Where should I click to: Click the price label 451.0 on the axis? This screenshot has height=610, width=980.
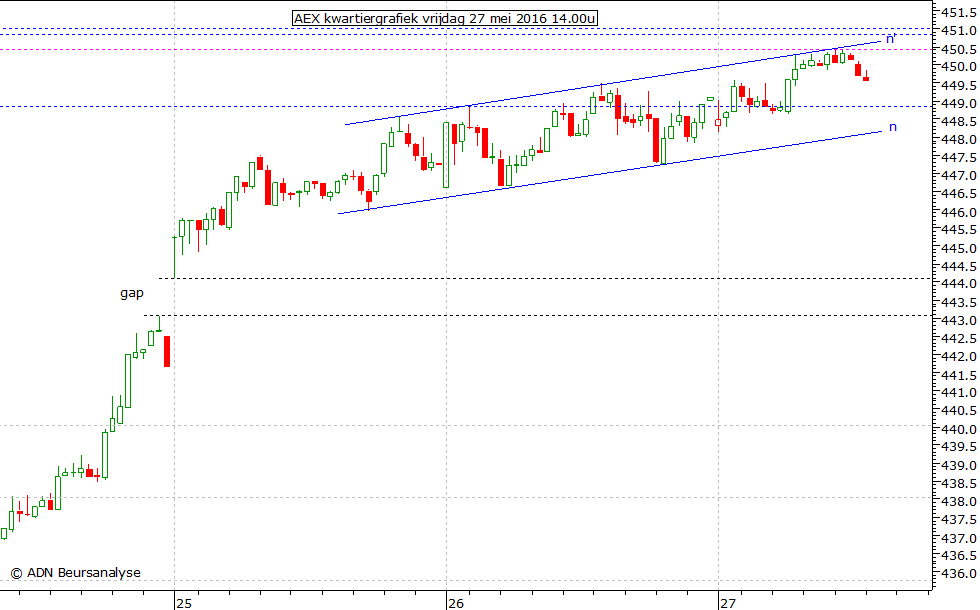(960, 31)
